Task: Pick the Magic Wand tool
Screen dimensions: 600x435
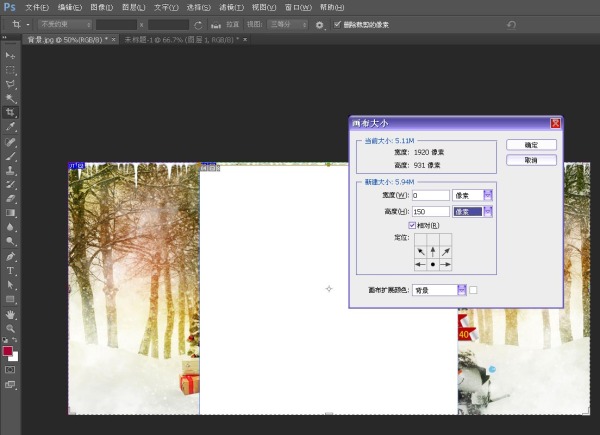Action: (10, 99)
